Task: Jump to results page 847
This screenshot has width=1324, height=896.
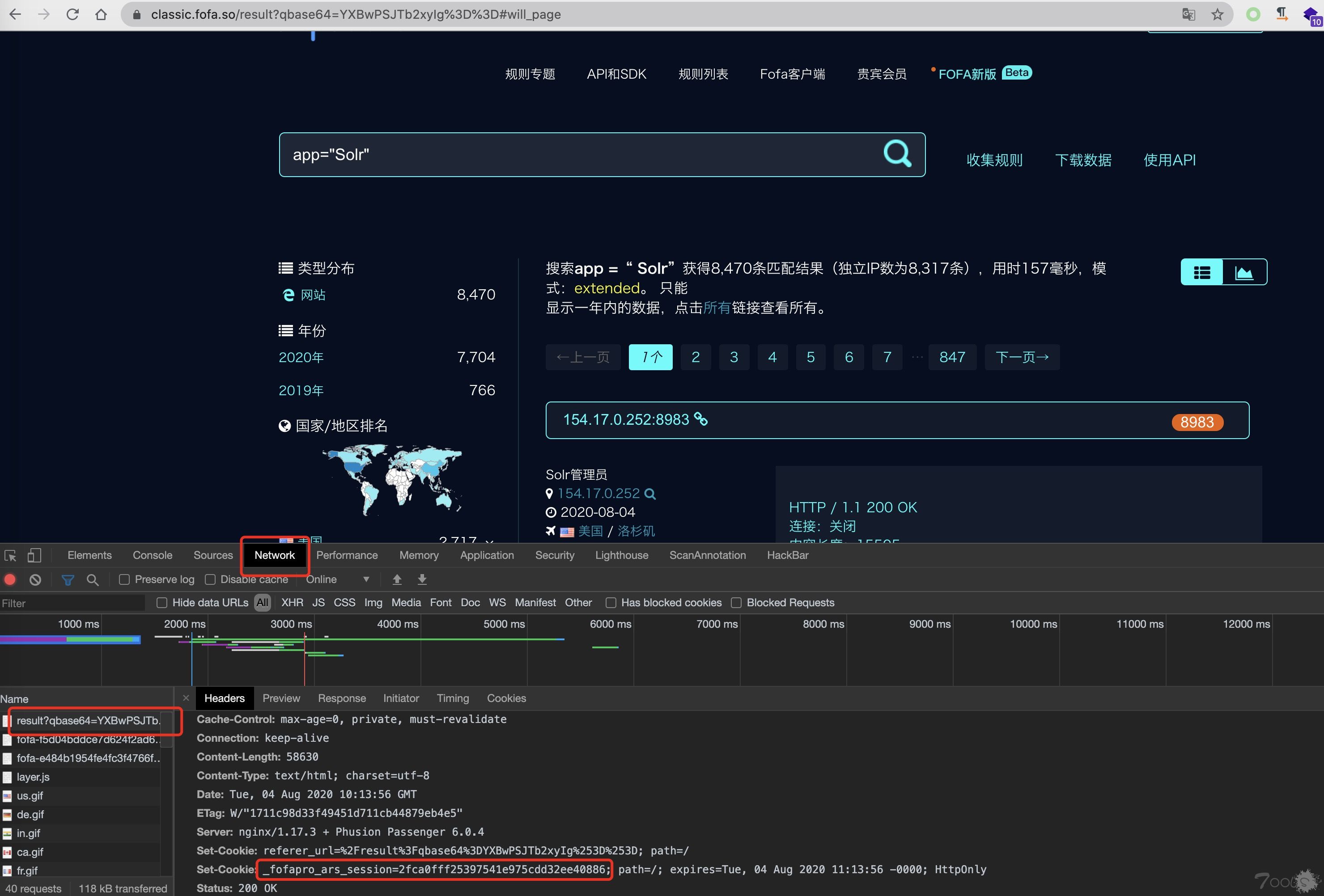Action: (x=952, y=357)
